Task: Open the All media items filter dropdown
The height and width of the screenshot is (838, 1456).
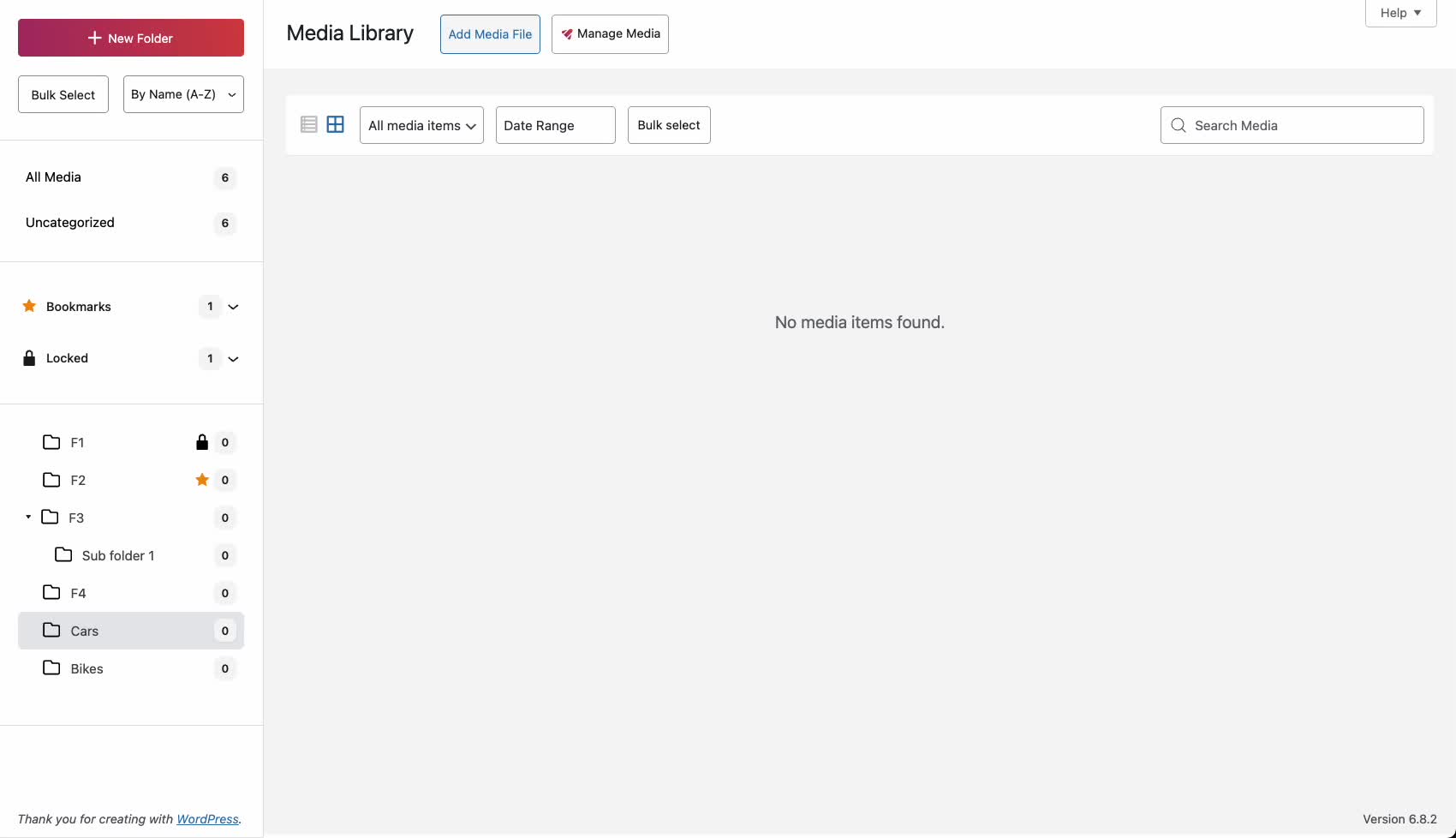Action: coord(421,124)
